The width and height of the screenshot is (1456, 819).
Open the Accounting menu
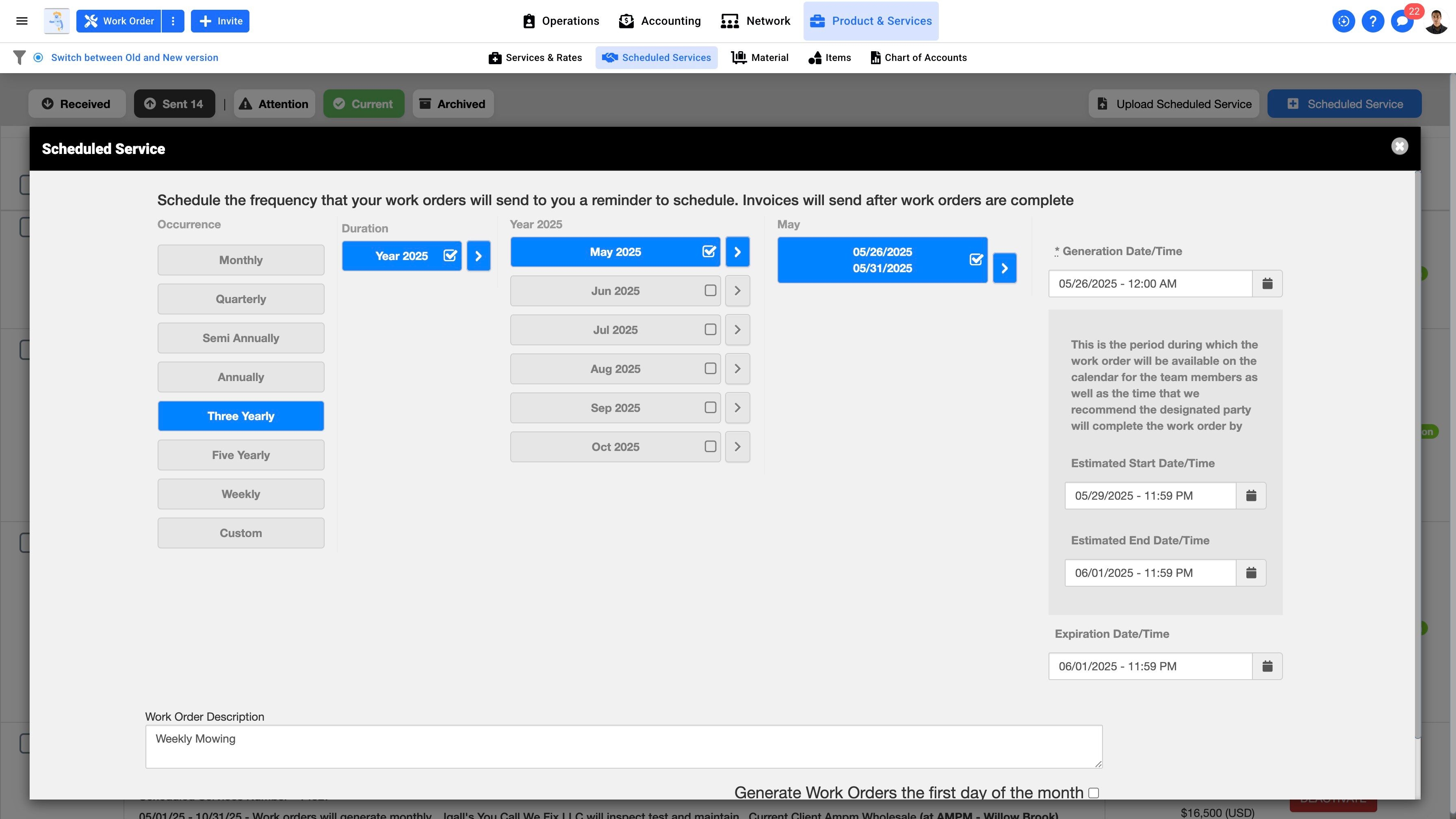point(660,21)
